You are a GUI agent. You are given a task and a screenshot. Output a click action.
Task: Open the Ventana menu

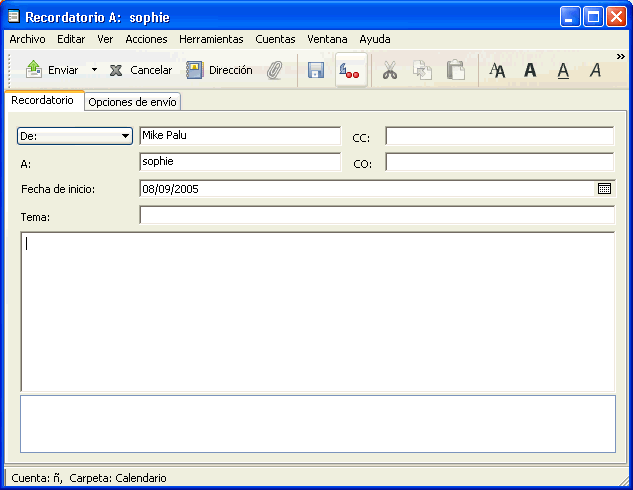pyautogui.click(x=327, y=39)
